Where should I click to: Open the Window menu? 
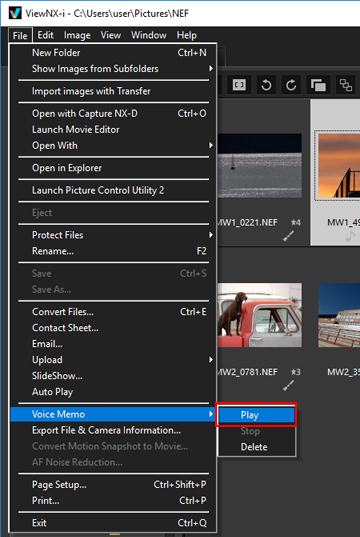[x=149, y=35]
